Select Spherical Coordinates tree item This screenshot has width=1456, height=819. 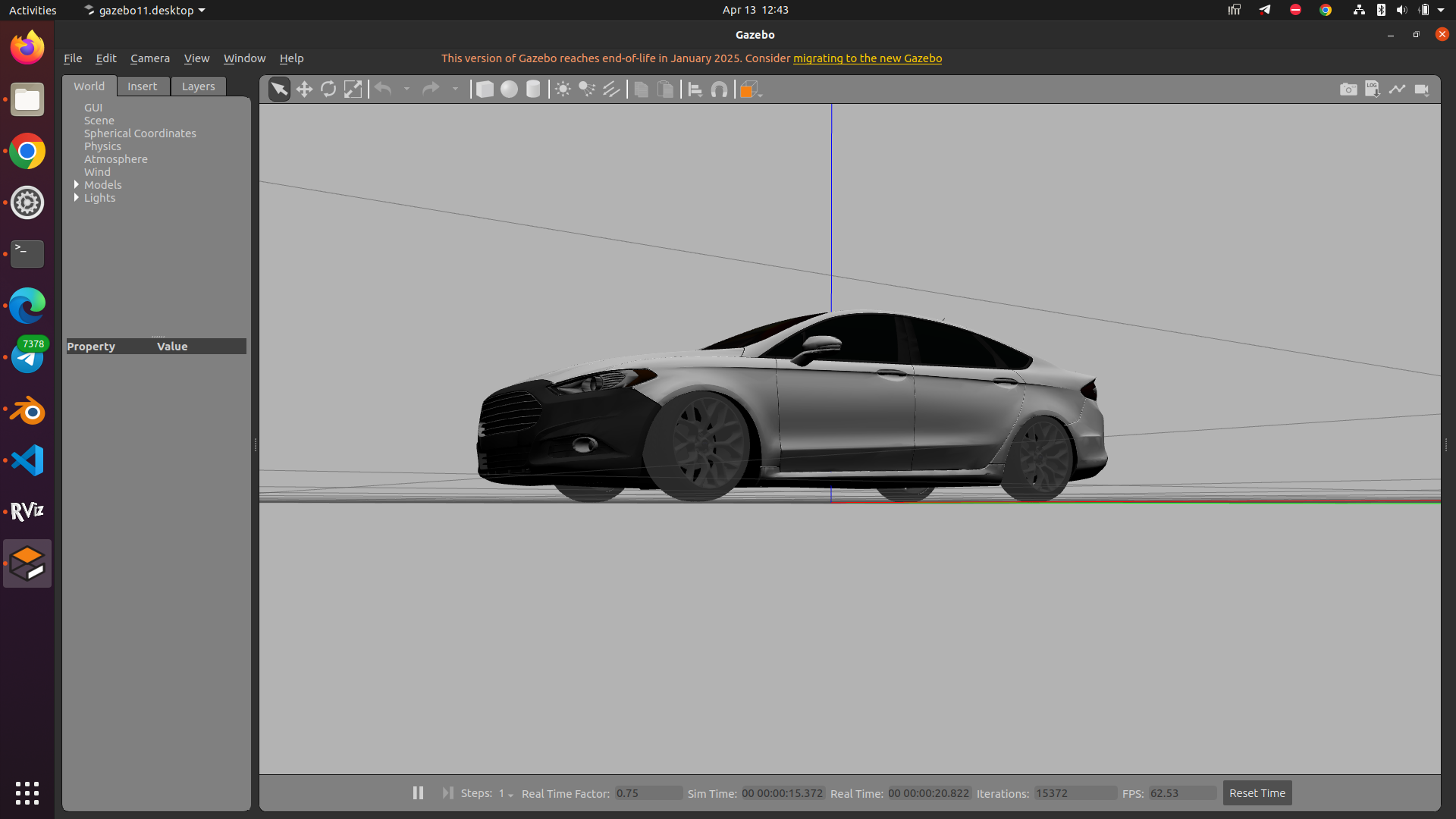(x=140, y=133)
